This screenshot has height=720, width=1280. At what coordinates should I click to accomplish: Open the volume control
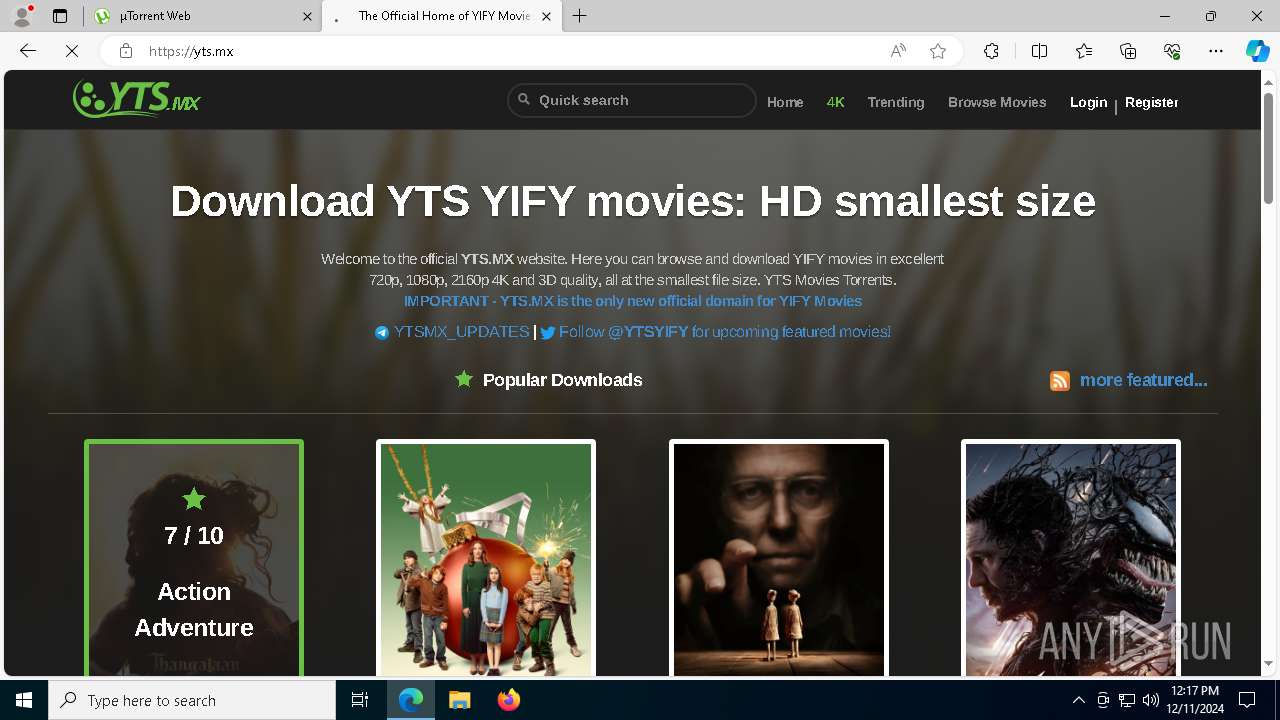[x=1150, y=700]
